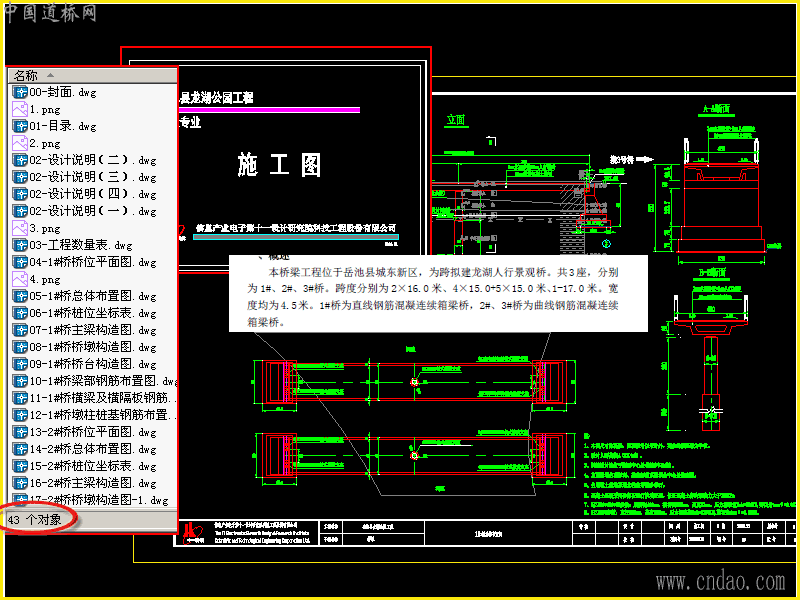Click the DWG icon beside 06-1#桥桩位坐标表.dwg
Viewport: 800px width, 600px height.
pyautogui.click(x=20, y=313)
